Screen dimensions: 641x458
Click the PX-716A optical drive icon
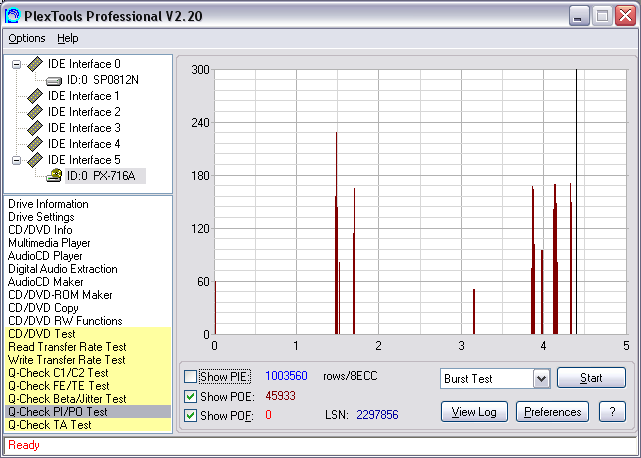point(54,175)
